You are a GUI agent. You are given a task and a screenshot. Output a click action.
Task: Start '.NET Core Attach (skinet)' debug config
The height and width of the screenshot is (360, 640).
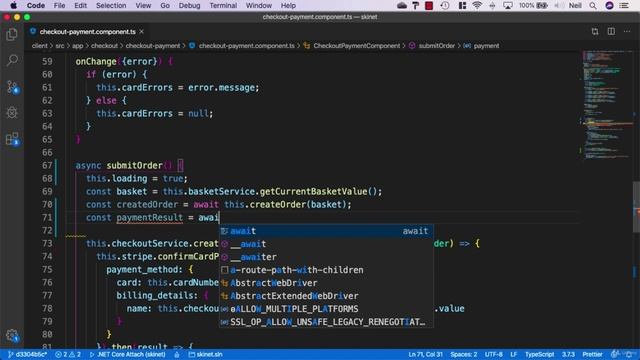click(127, 354)
